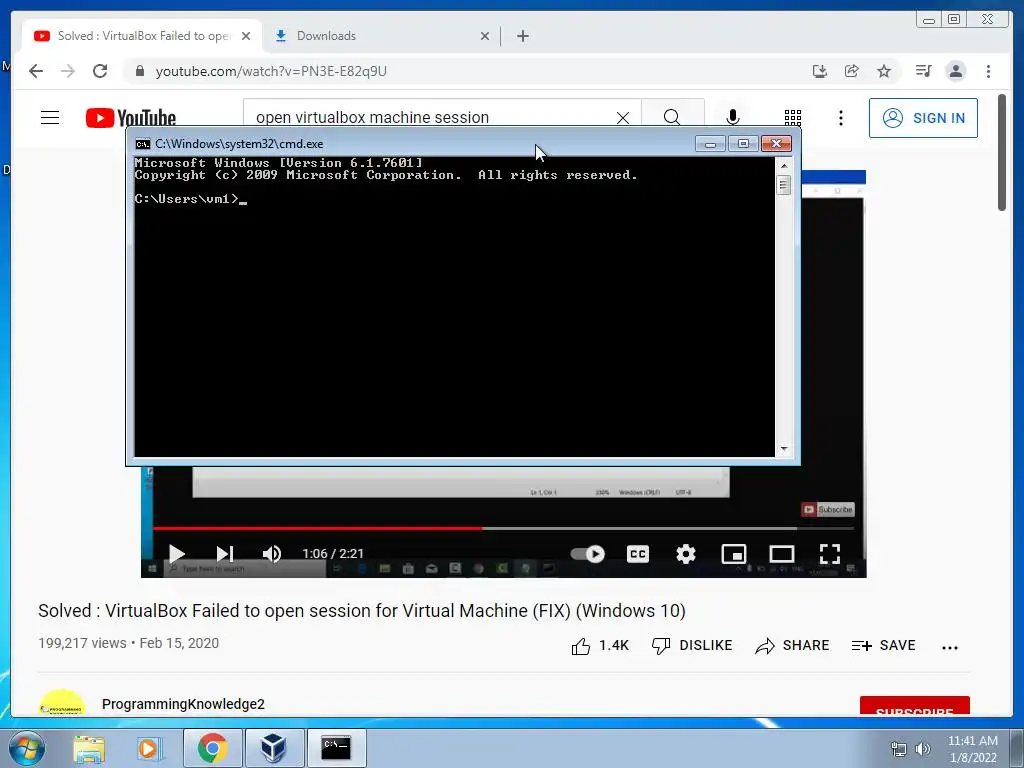
Task: Open more actions ellipsis under video
Action: pyautogui.click(x=950, y=648)
